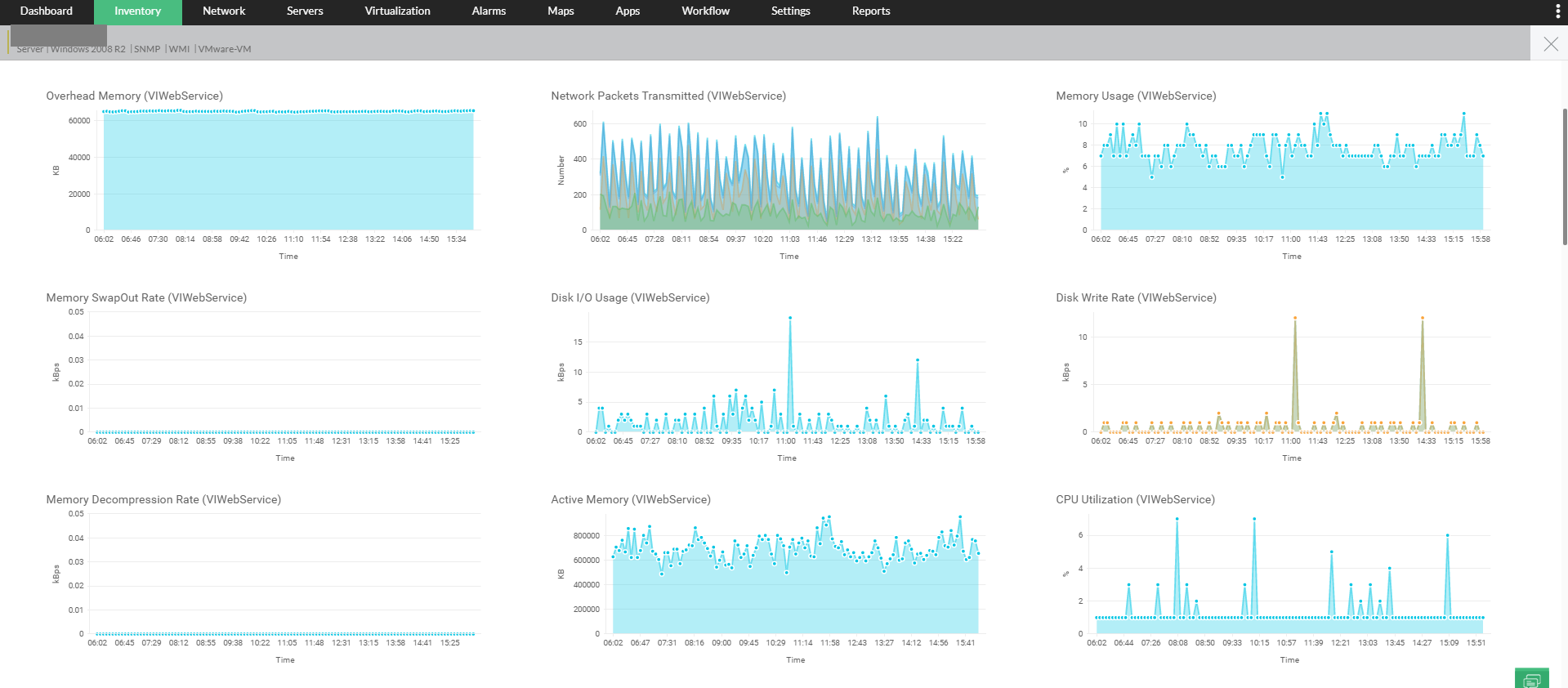Screen dimensions: 1568x688
Task: Select the Inventory tab
Action: 137,11
